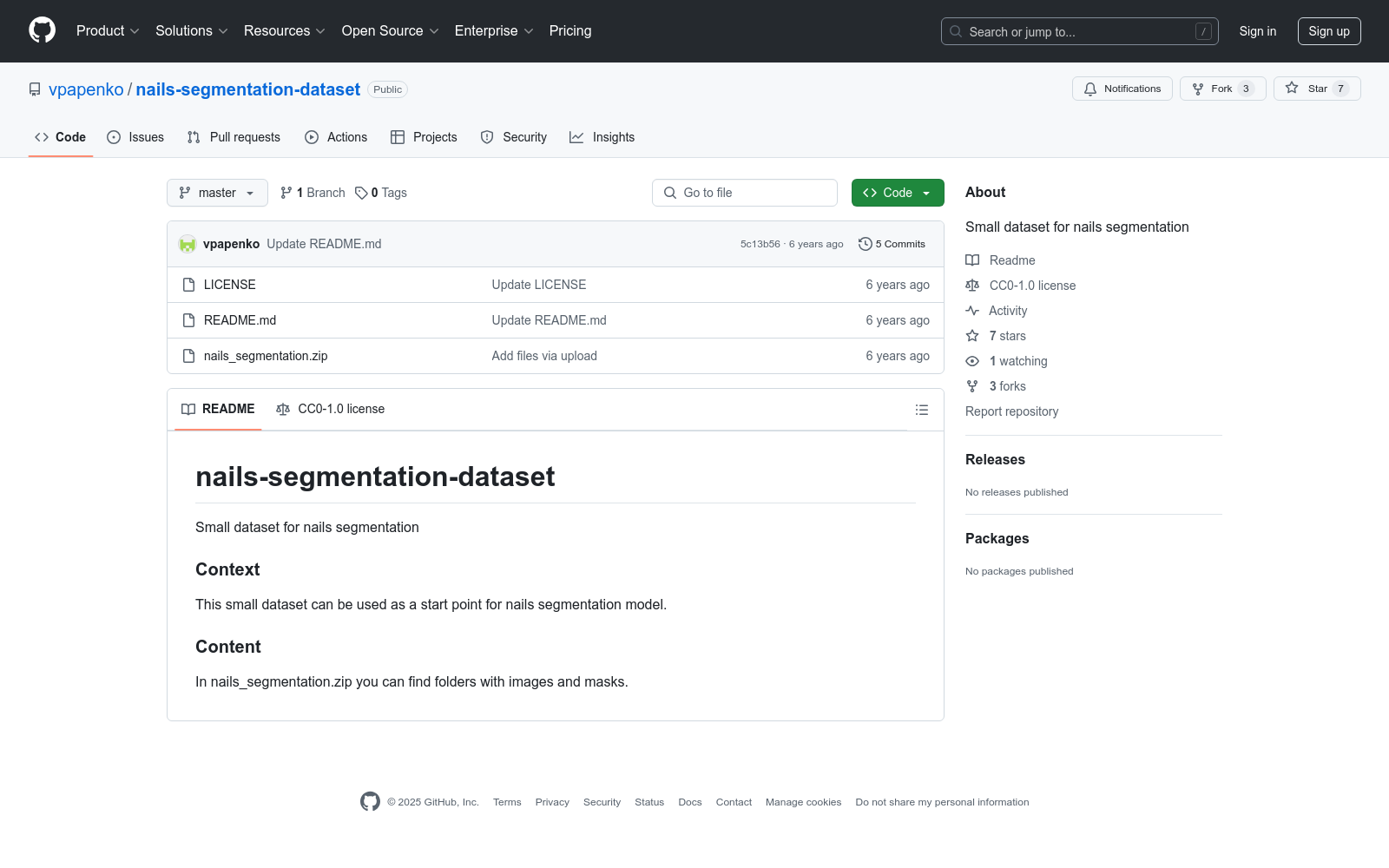Open the Add files via upload commit message
The height and width of the screenshot is (868, 1389).
(544, 356)
